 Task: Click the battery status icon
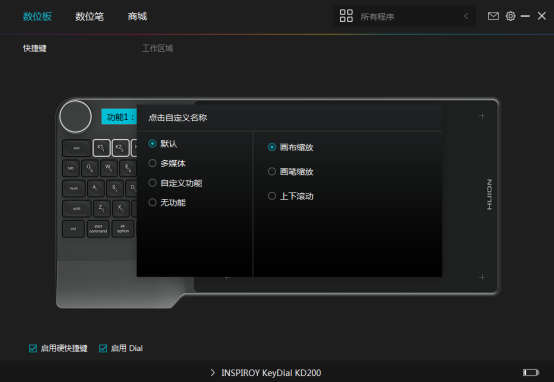click(x=531, y=372)
